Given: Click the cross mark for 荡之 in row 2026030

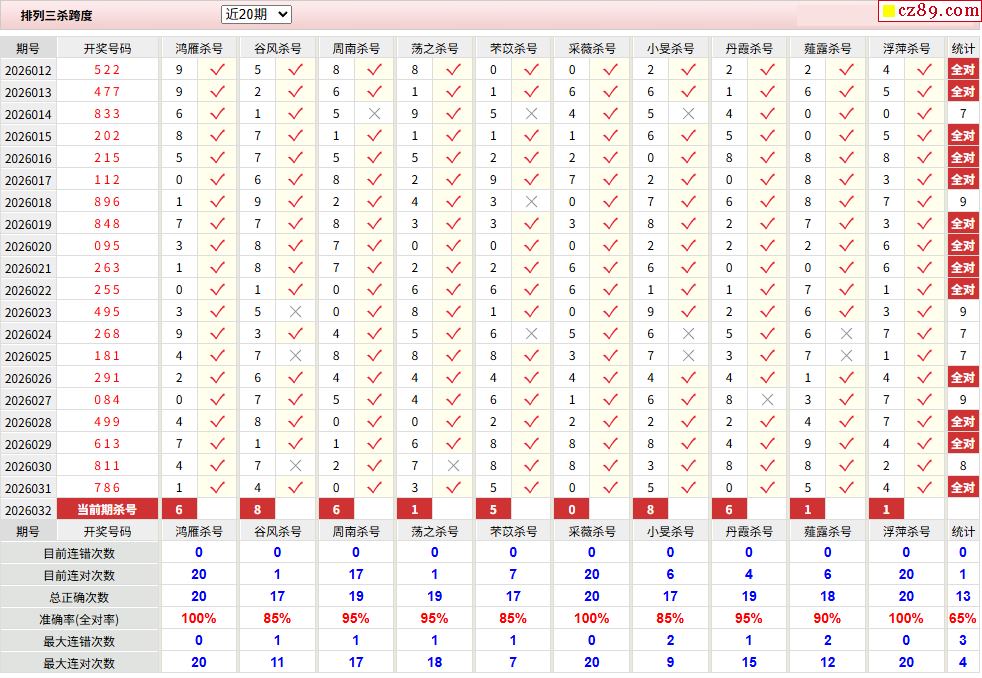Looking at the screenshot, I should [x=453, y=465].
